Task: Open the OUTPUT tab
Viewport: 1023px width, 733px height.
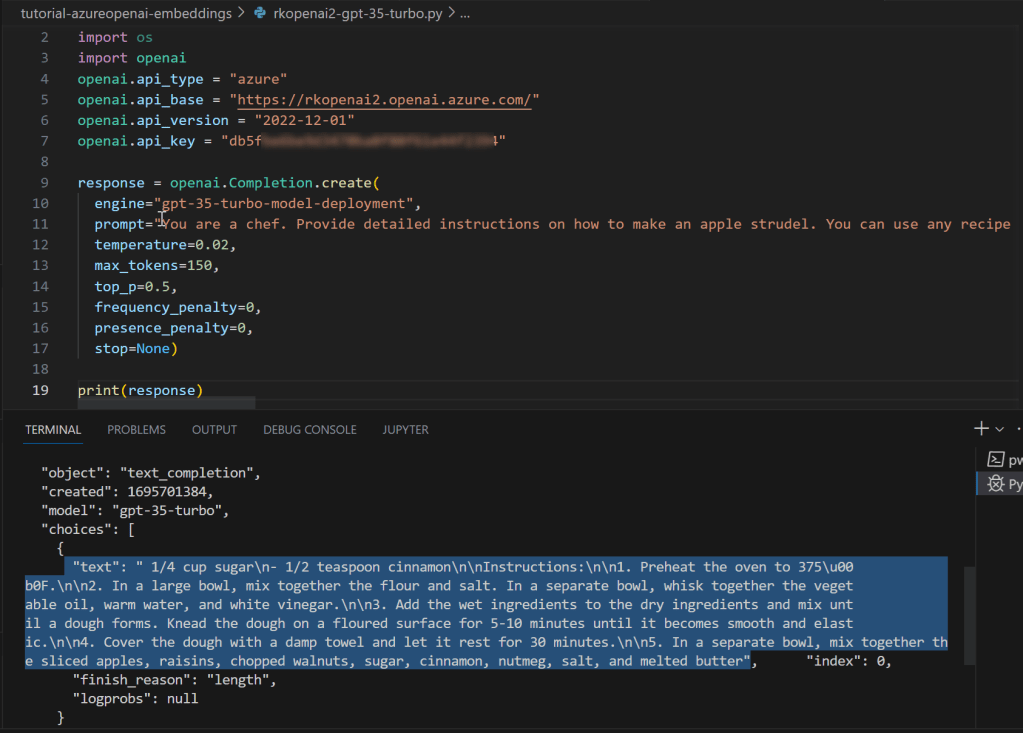Action: click(214, 430)
